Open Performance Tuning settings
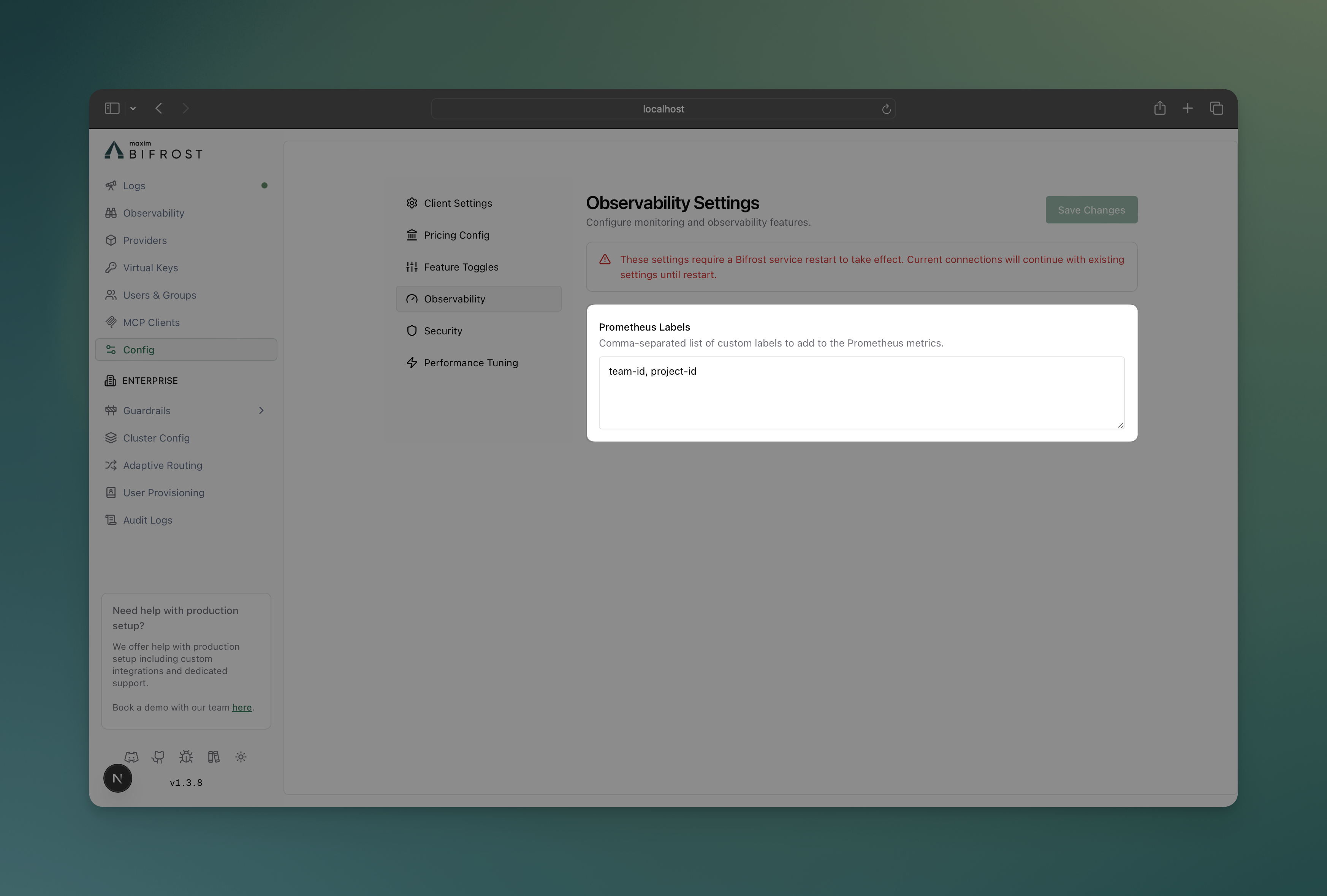Image resolution: width=1327 pixels, height=896 pixels. tap(470, 363)
